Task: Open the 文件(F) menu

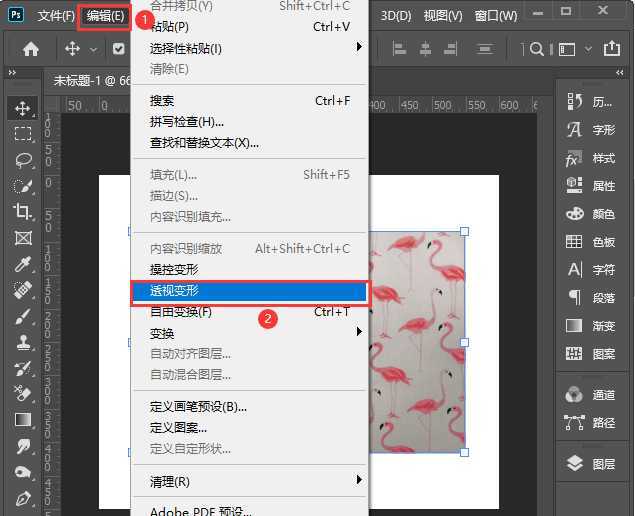Action: [x=55, y=16]
